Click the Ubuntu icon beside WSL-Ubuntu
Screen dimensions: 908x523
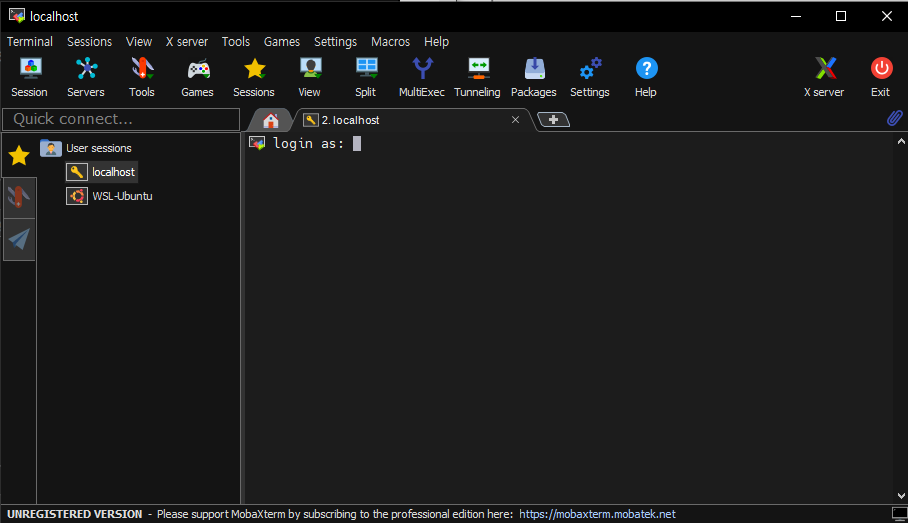click(x=76, y=196)
